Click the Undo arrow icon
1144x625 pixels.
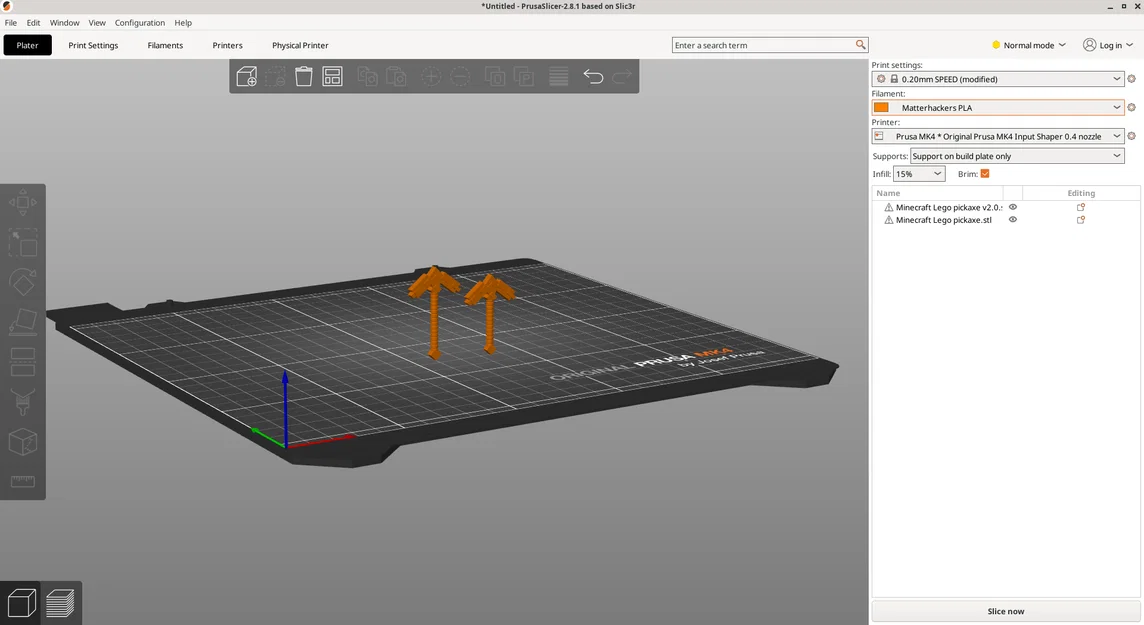[593, 76]
